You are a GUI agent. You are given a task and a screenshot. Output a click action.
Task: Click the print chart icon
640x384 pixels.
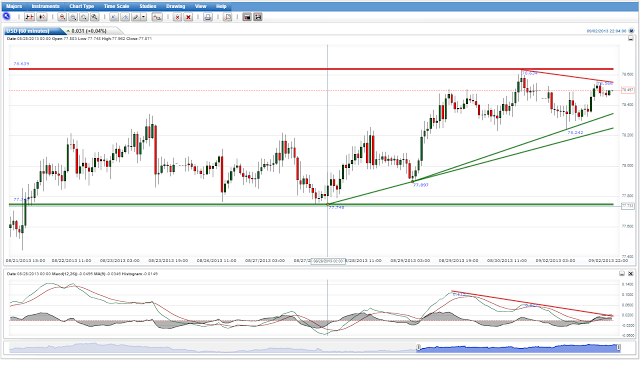pos(208,17)
